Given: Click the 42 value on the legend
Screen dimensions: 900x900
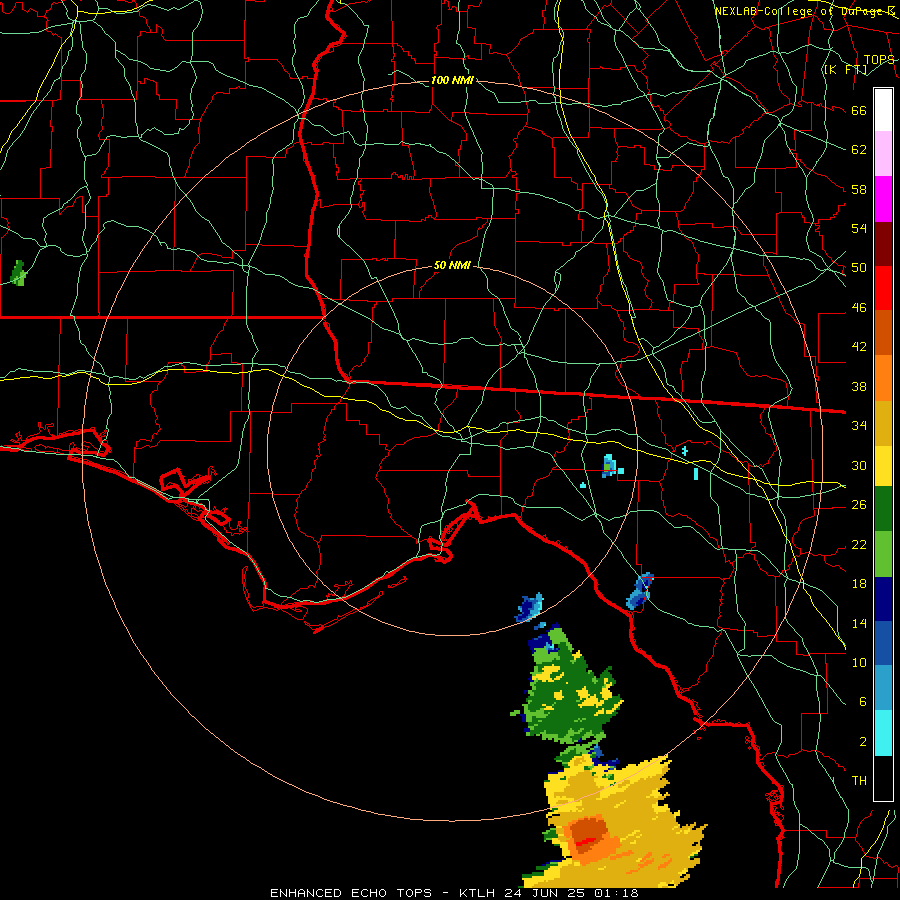Looking at the screenshot, I should pyautogui.click(x=859, y=347).
